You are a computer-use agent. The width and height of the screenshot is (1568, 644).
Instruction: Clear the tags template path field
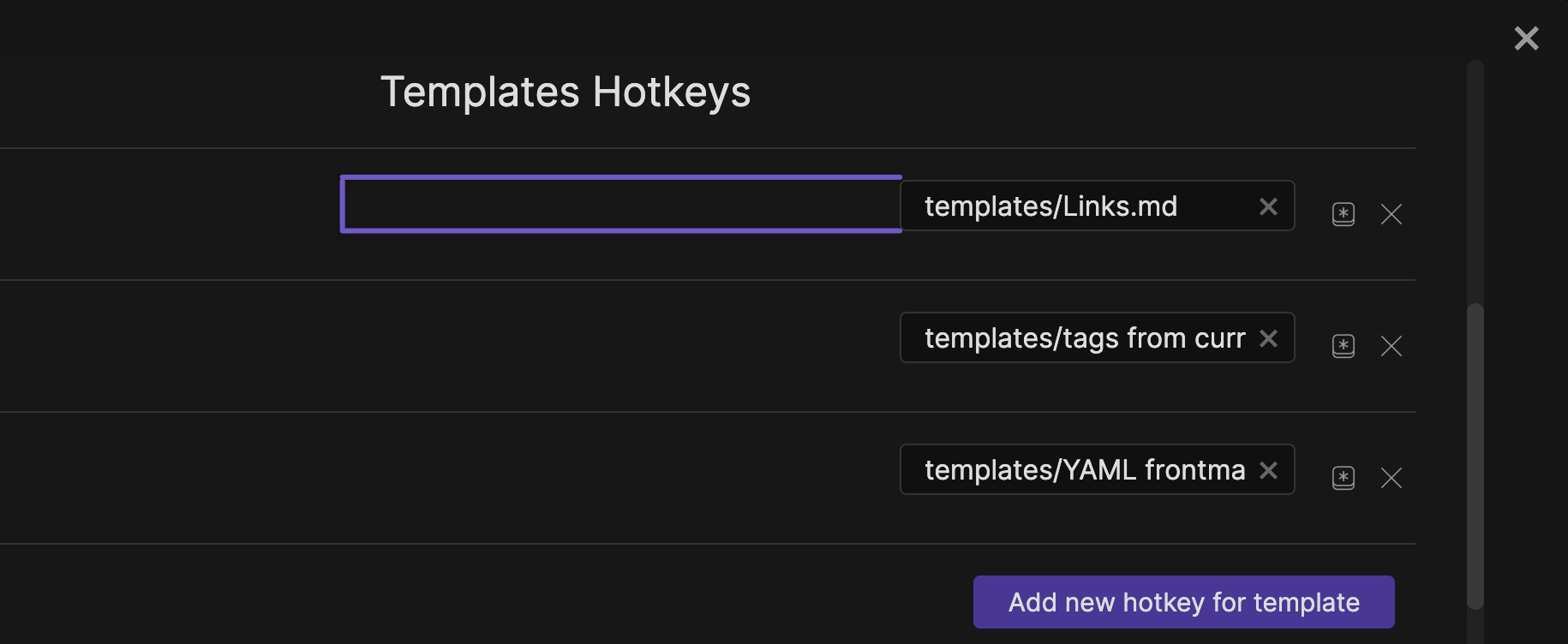[1267, 337]
